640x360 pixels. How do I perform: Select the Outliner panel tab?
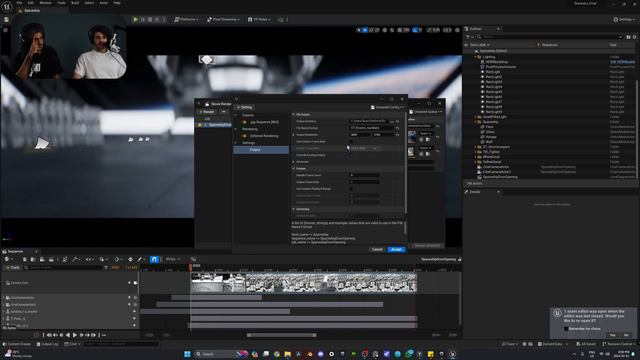(476, 29)
